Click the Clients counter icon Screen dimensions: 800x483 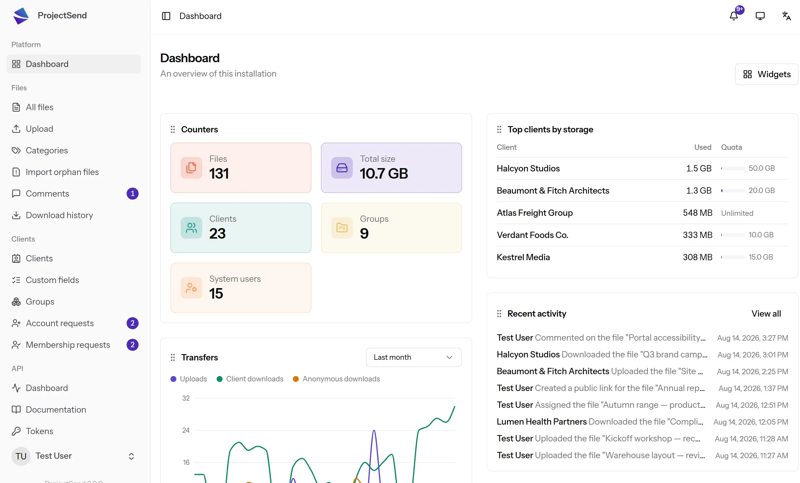[191, 227]
